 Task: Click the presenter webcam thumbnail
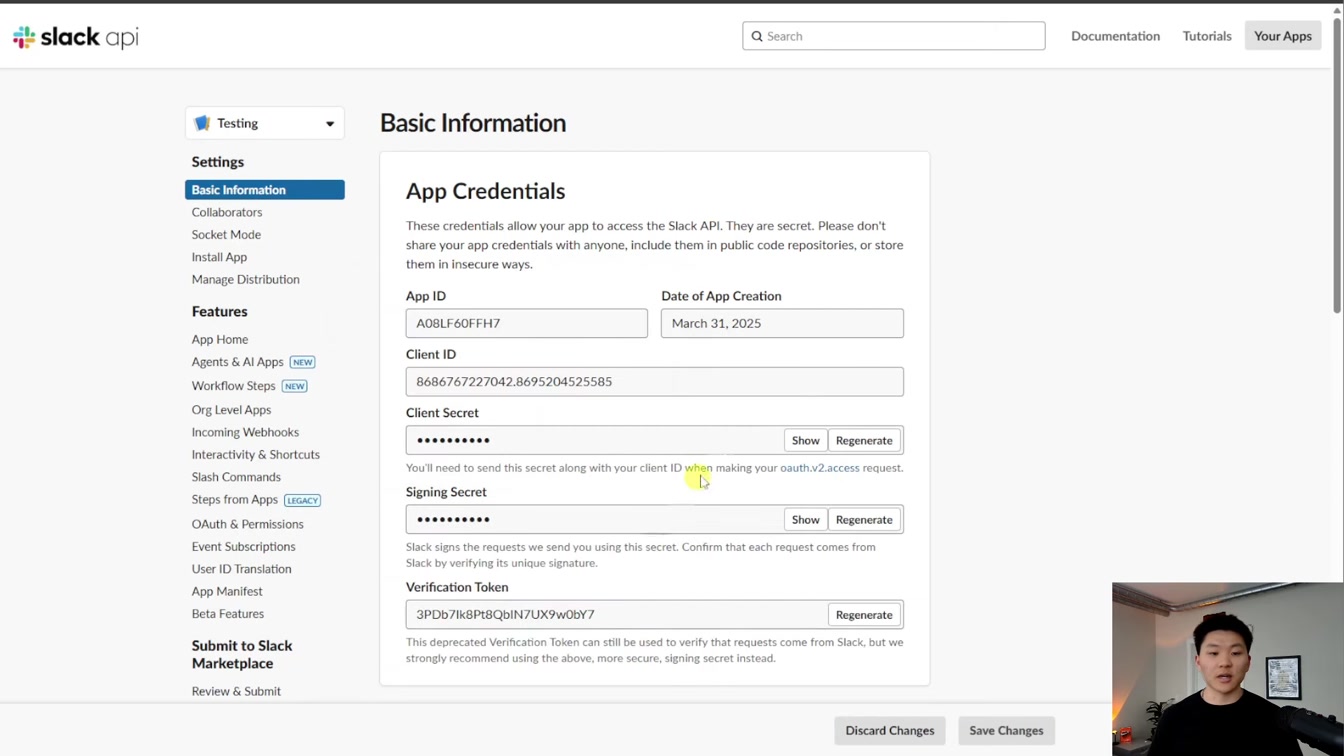coord(1228,669)
